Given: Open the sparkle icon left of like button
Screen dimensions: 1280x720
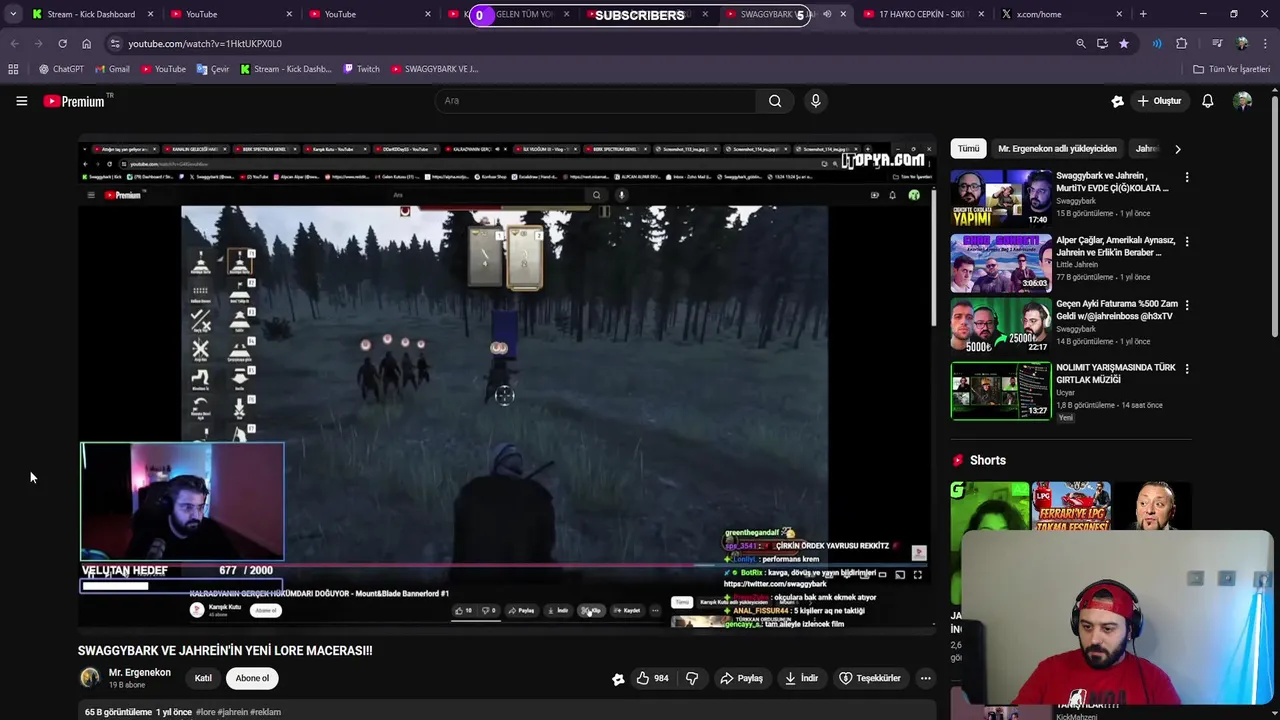Looking at the screenshot, I should pos(618,679).
